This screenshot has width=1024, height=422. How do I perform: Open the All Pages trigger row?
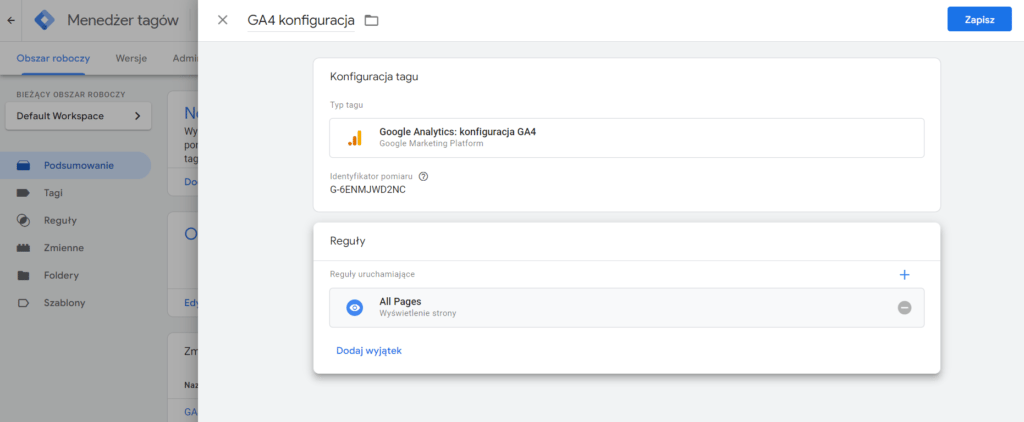627,308
